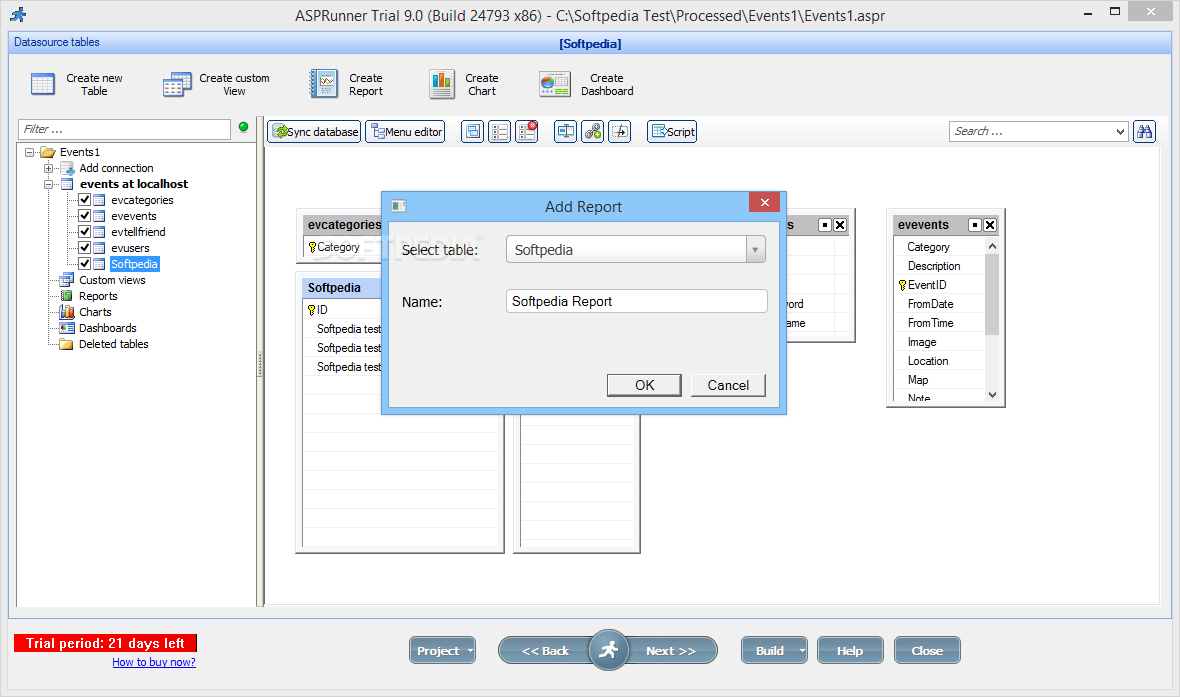Click the Add Report dialog title icon
1180x697 pixels.
point(399,206)
